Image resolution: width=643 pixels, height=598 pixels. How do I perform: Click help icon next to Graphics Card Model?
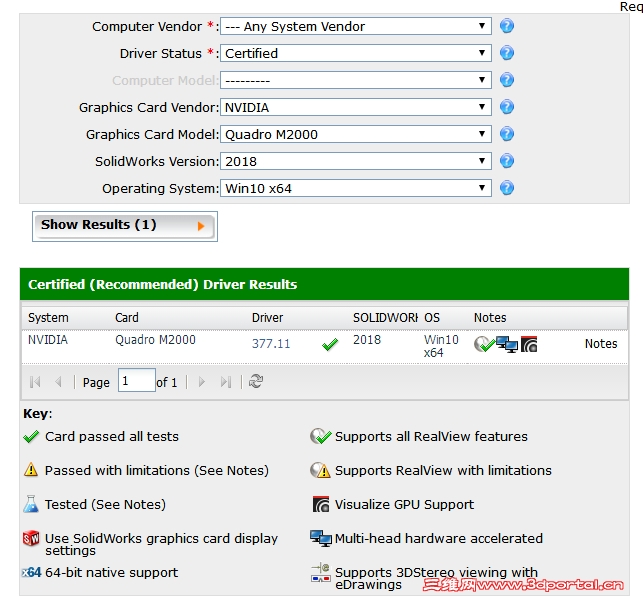pyautogui.click(x=507, y=134)
